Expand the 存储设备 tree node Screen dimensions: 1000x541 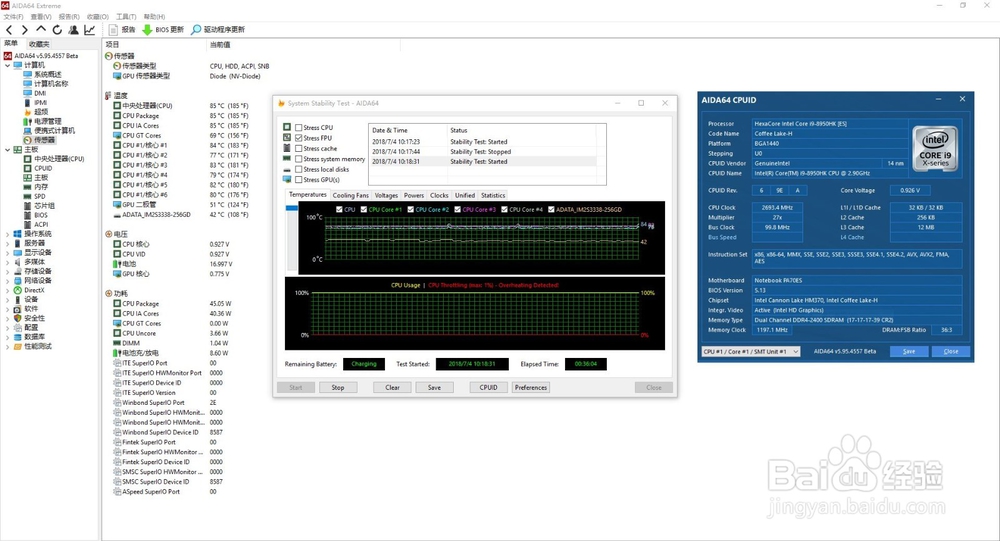point(8,272)
